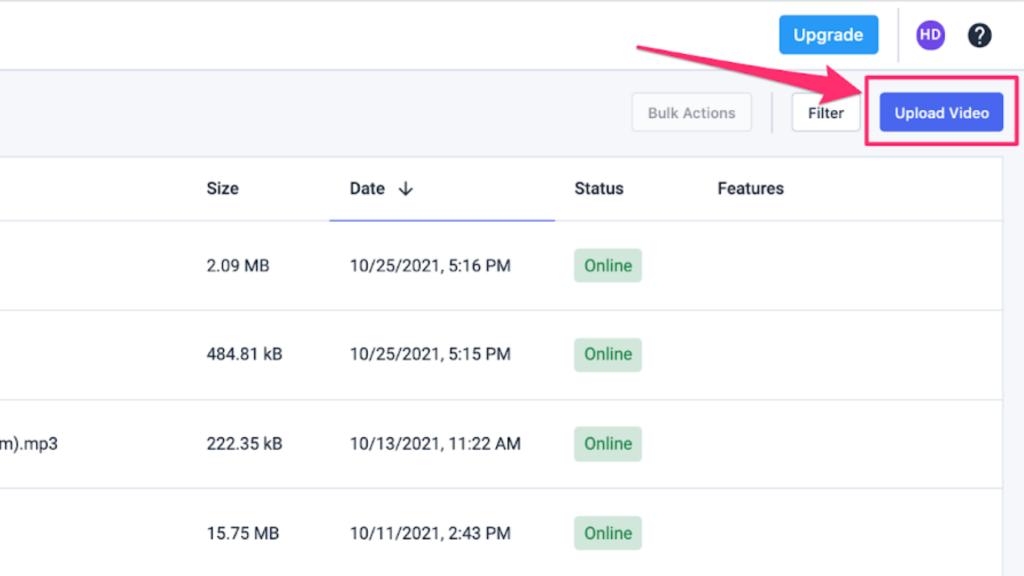Click Online status for the 15.75 MB file
Image resolution: width=1024 pixels, height=576 pixels.
pyautogui.click(x=608, y=533)
